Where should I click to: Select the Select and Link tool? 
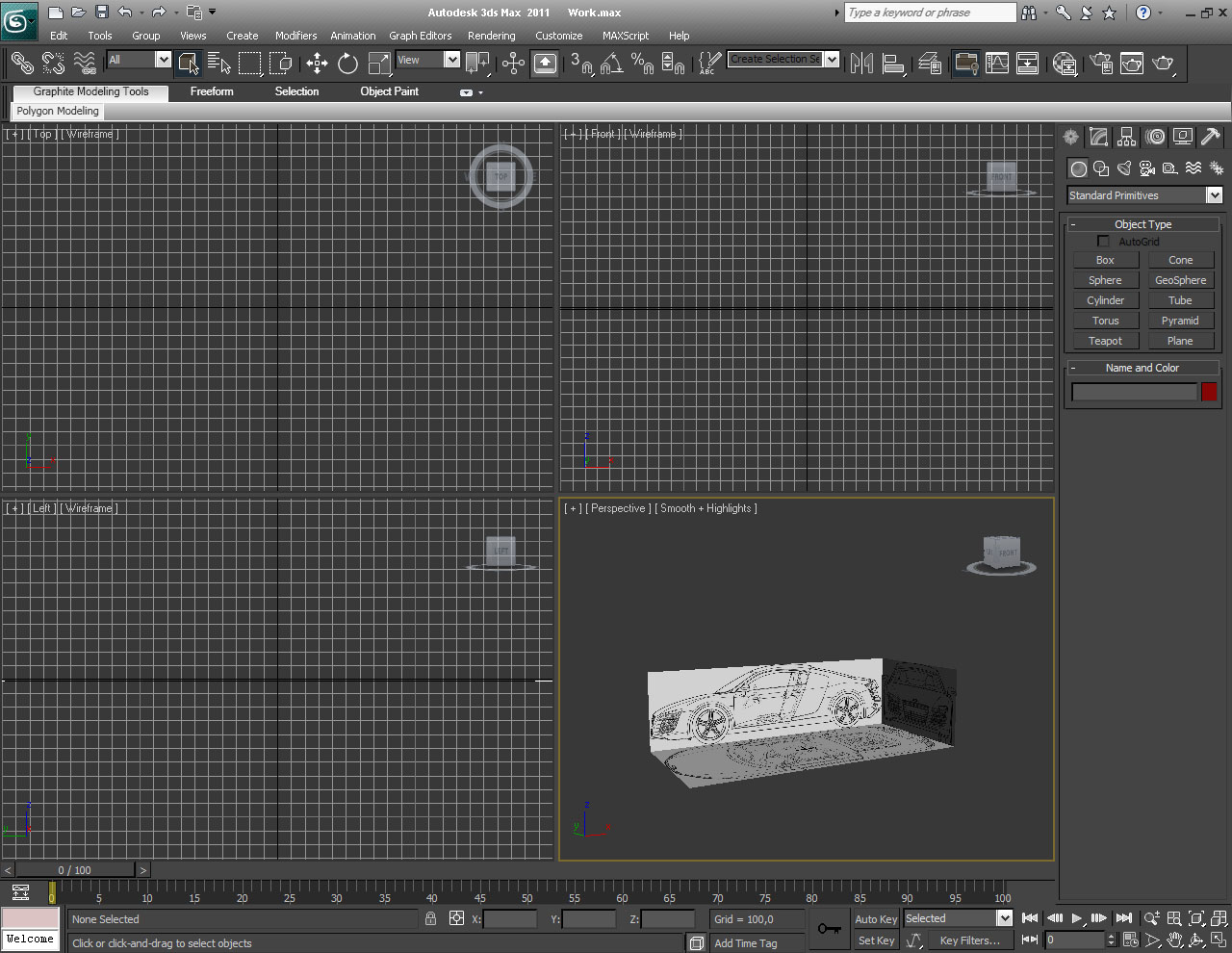click(21, 64)
